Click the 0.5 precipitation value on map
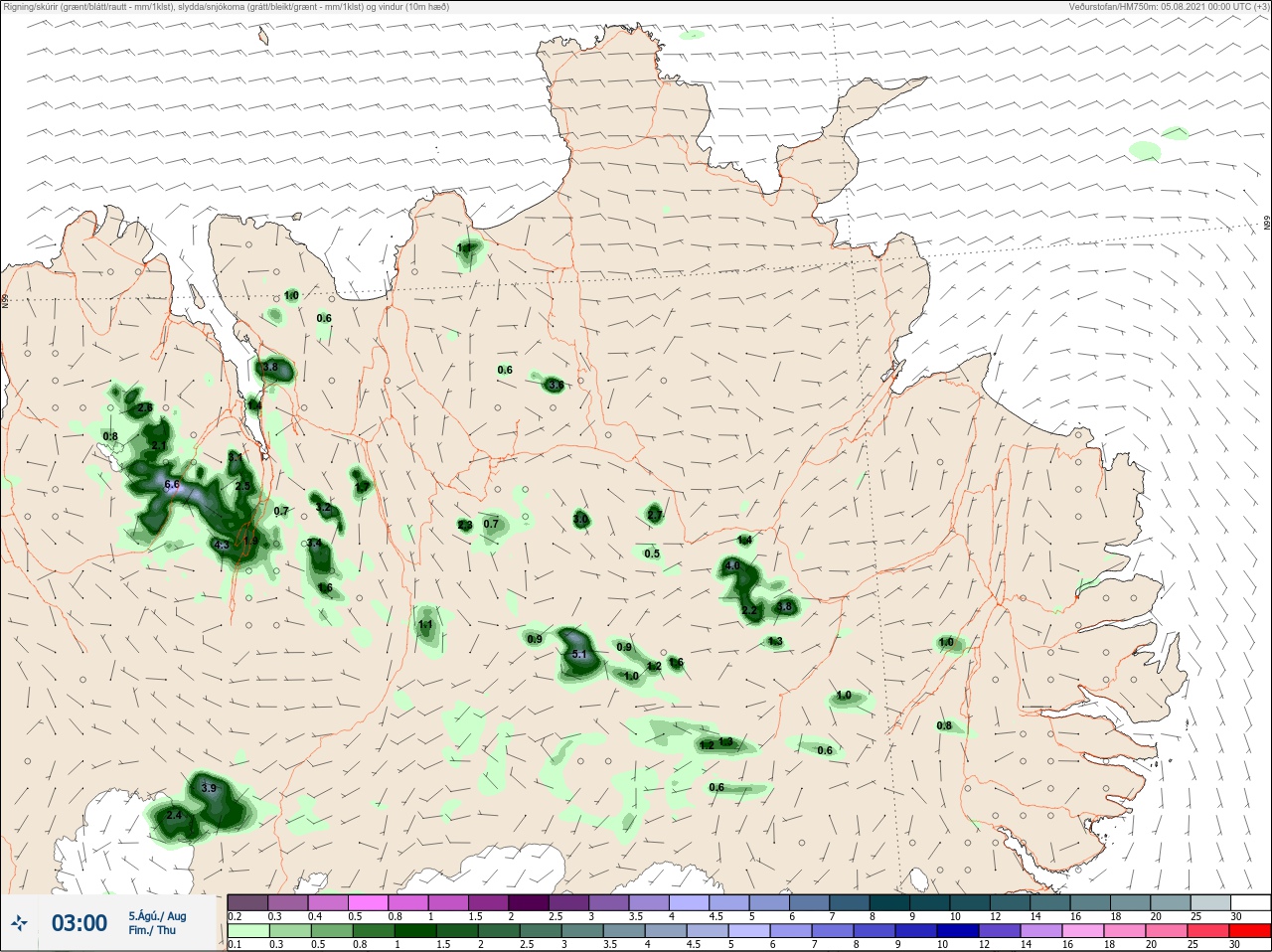1272x952 pixels. tap(652, 554)
